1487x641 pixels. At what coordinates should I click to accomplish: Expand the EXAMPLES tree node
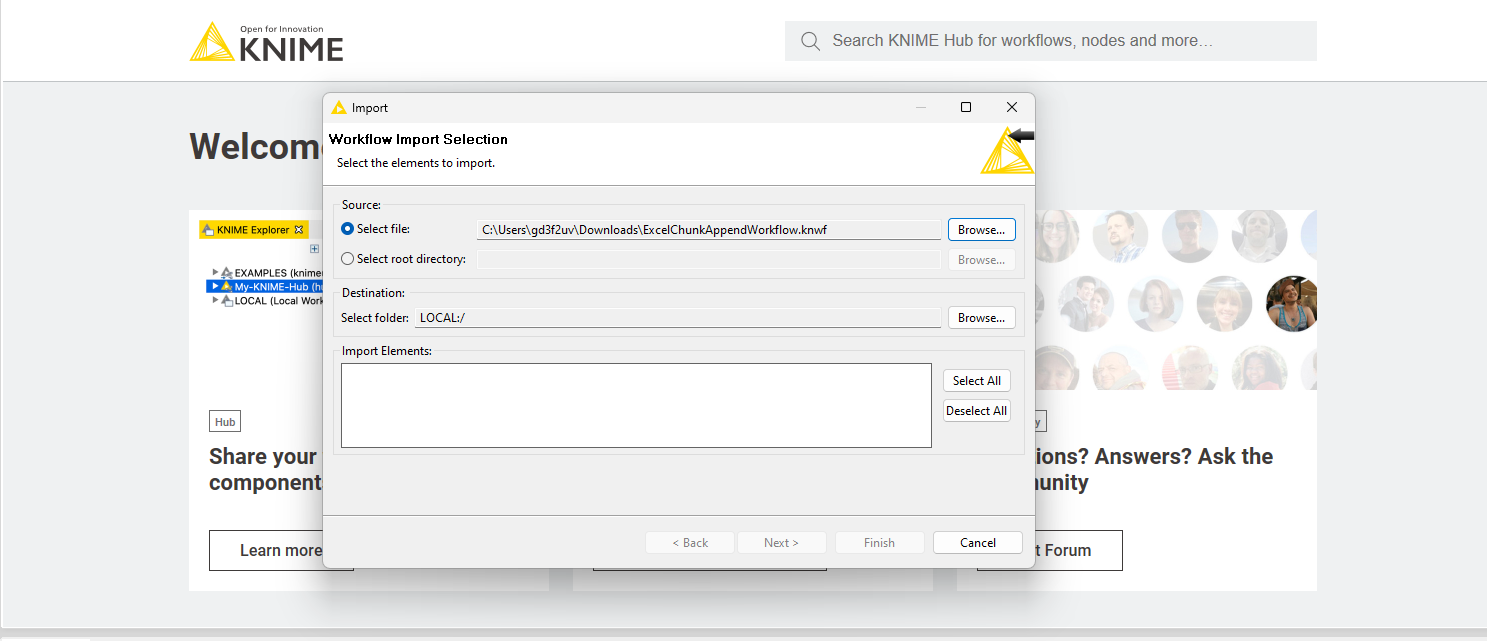[215, 272]
